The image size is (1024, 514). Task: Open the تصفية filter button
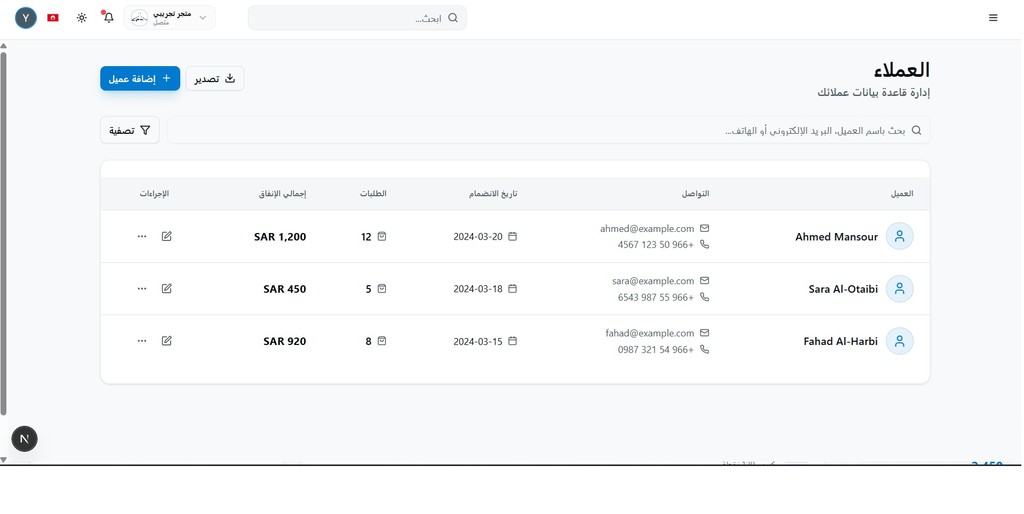(x=129, y=130)
